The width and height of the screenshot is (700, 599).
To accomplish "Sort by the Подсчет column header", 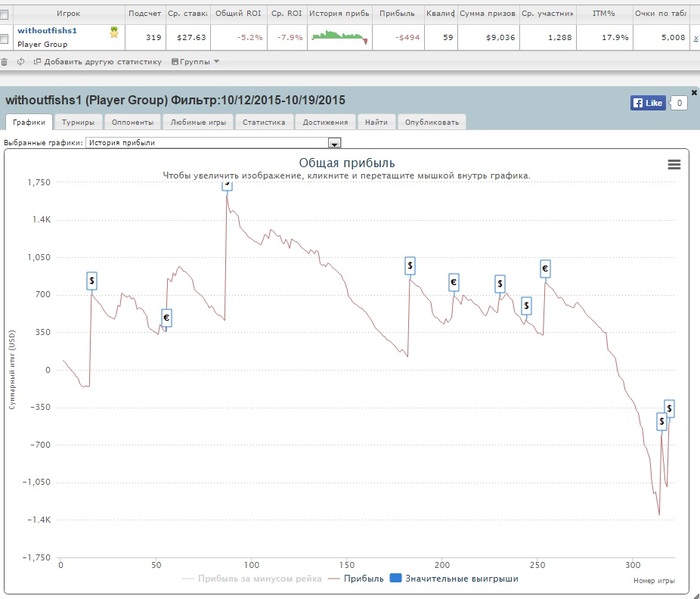I will point(145,13).
